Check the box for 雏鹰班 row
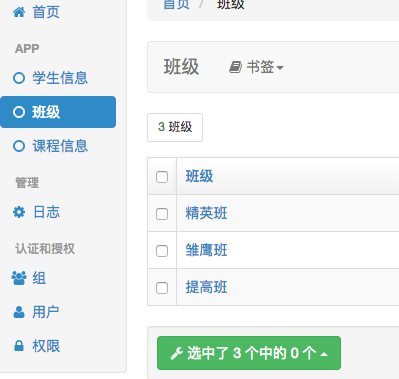The image size is (399, 379). pos(162,251)
